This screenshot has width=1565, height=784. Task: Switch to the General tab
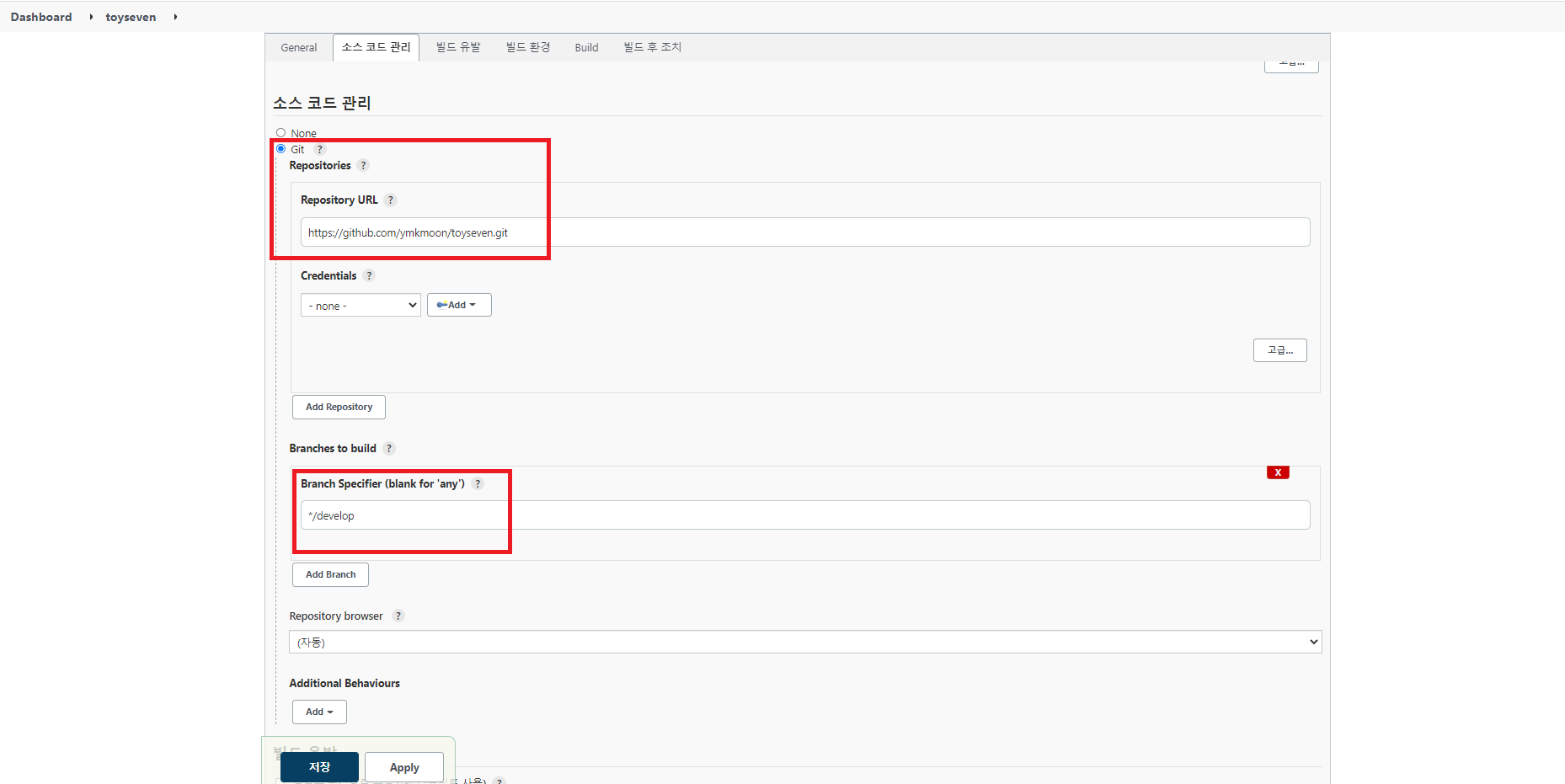point(299,47)
